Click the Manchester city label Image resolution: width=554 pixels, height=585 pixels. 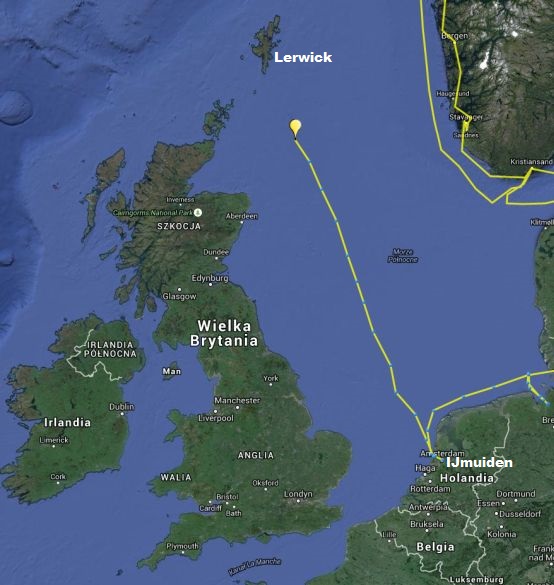(237, 400)
